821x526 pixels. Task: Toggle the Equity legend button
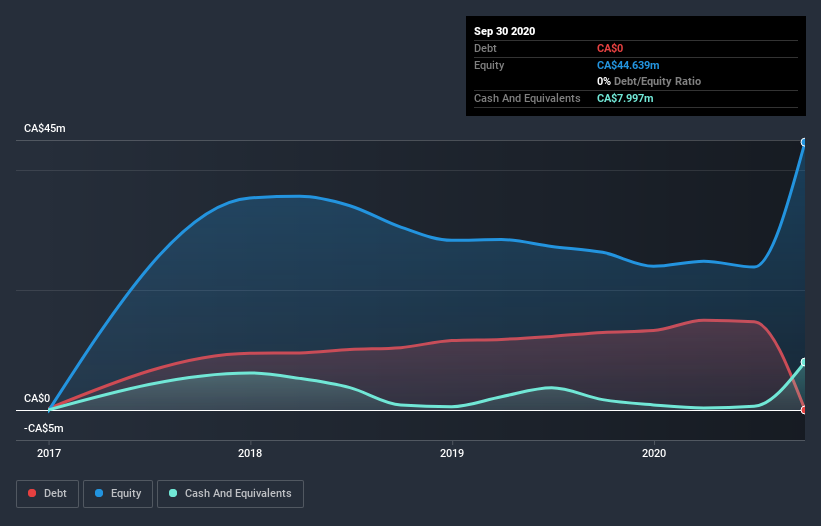tap(118, 494)
